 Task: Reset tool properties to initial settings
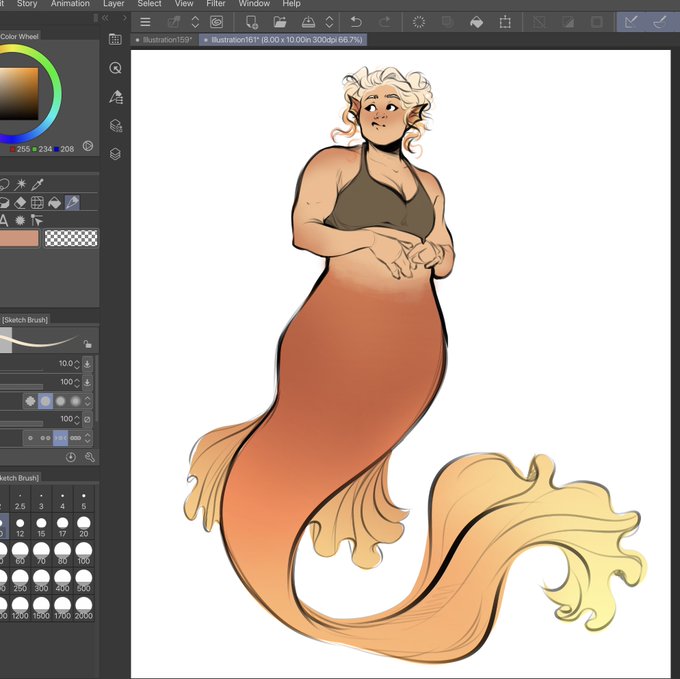(71, 457)
